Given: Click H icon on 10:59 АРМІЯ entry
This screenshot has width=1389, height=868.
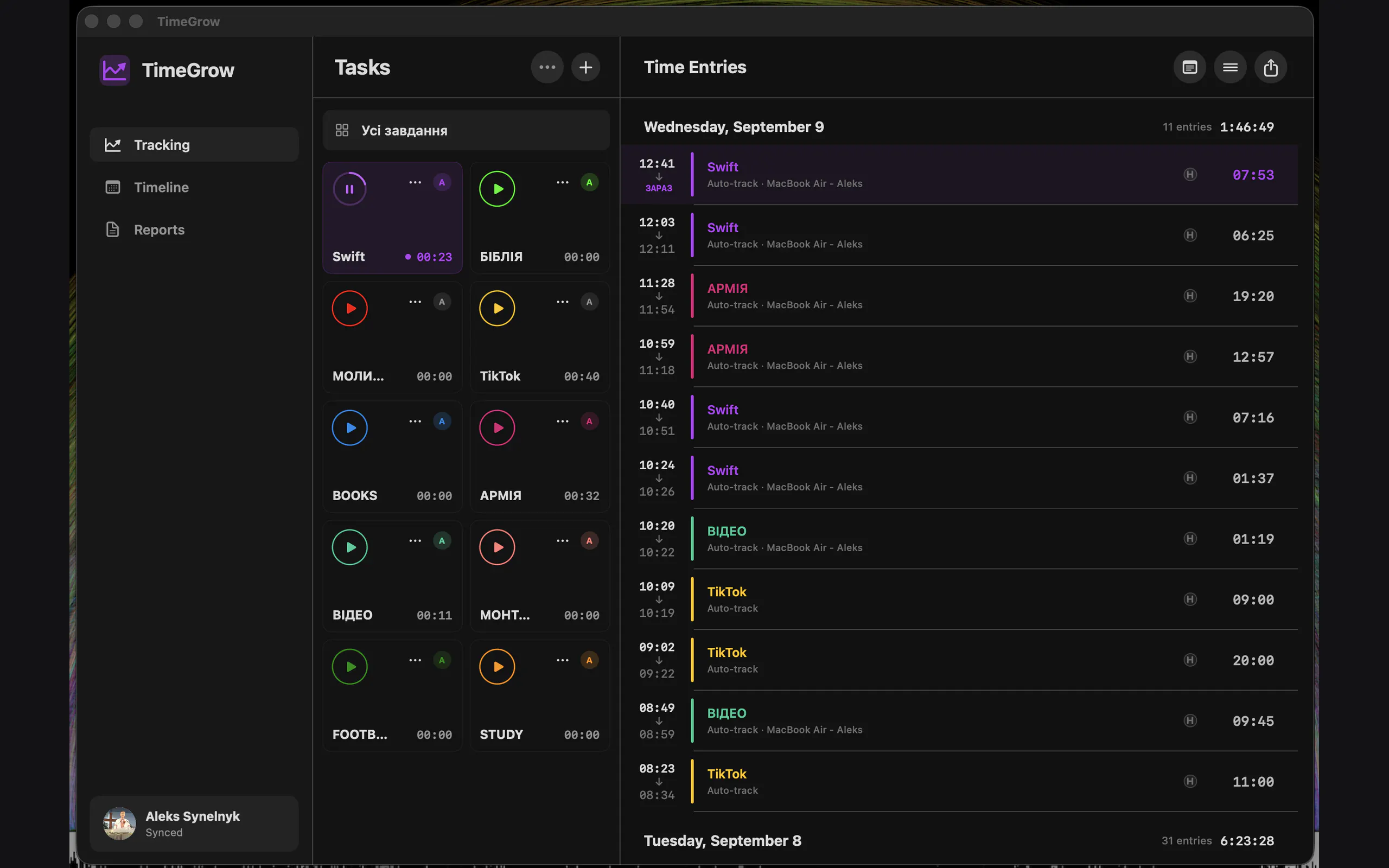Looking at the screenshot, I should click(x=1190, y=356).
